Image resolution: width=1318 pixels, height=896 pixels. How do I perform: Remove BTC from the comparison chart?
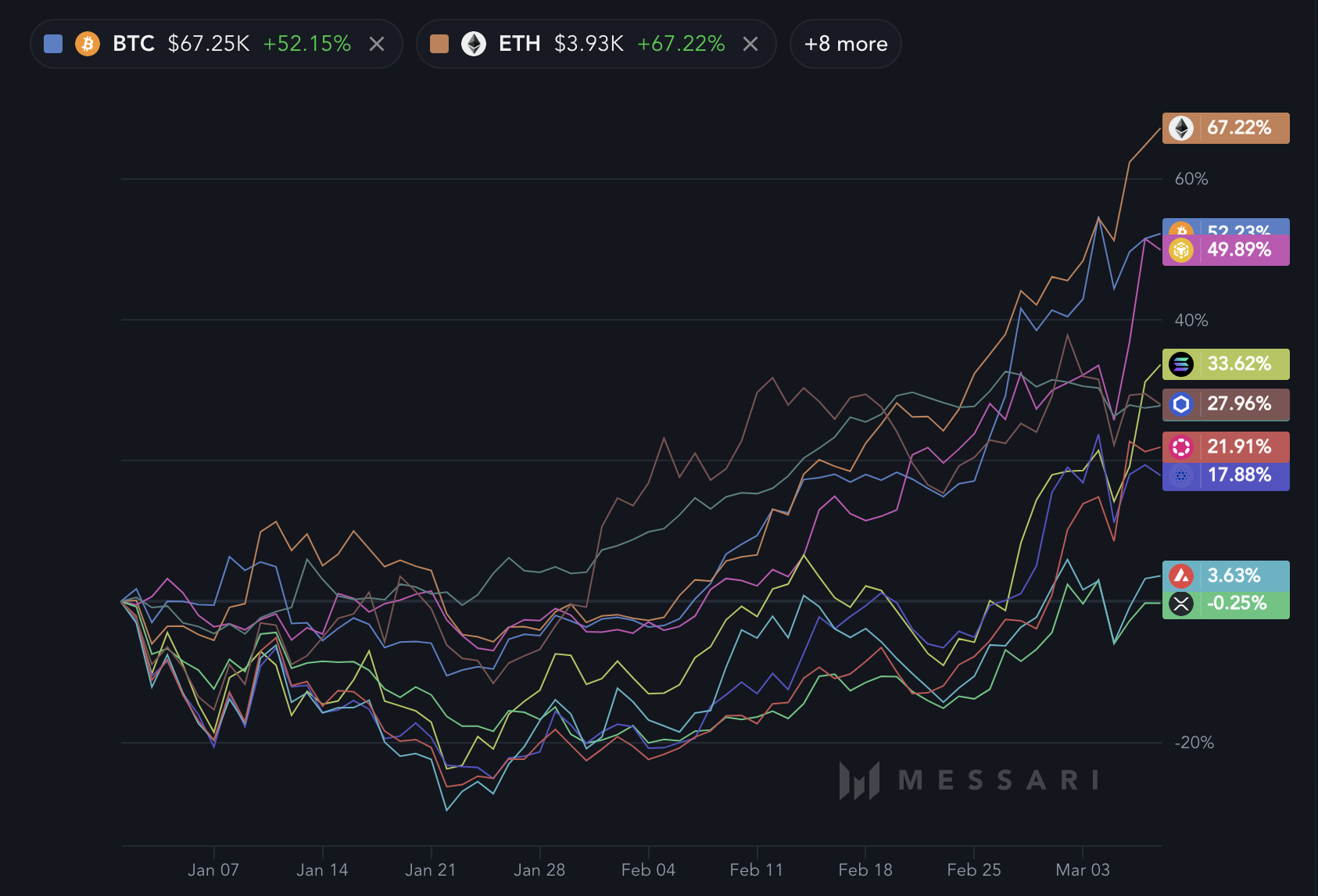coord(377,44)
